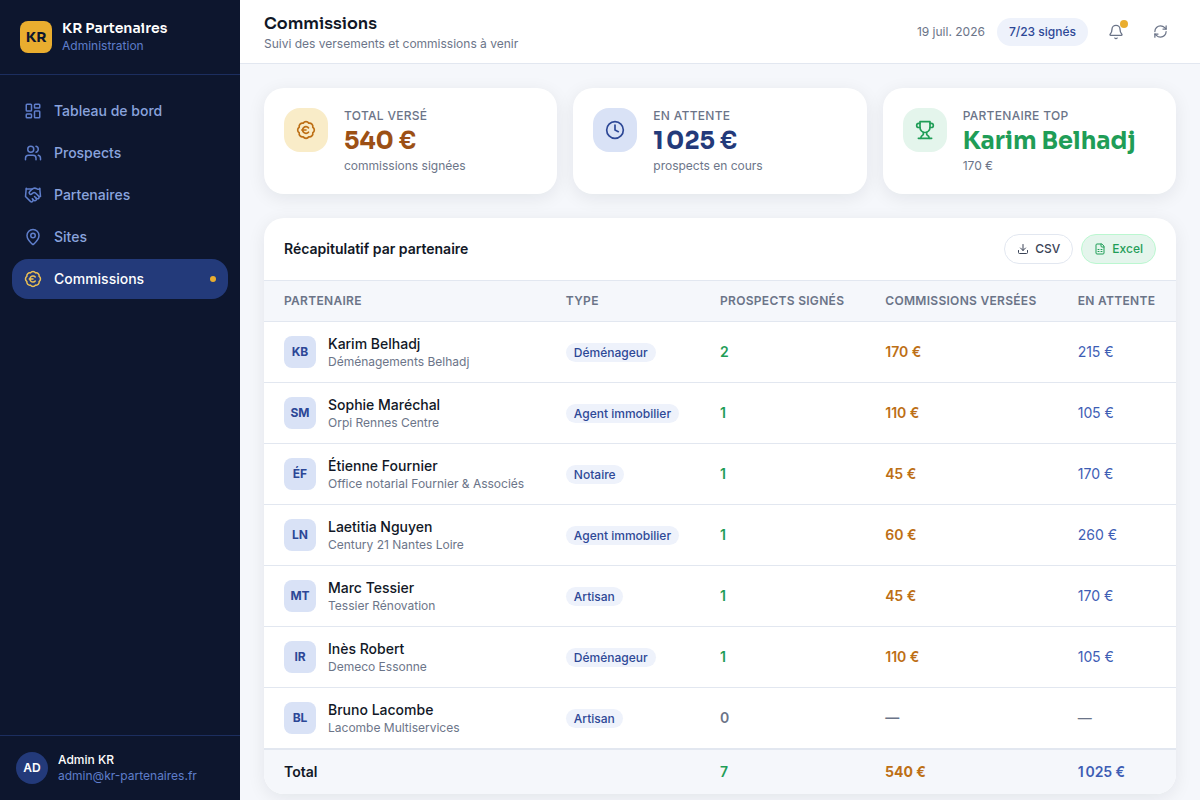Export table as CSV
This screenshot has width=1200, height=800.
[x=1038, y=249]
